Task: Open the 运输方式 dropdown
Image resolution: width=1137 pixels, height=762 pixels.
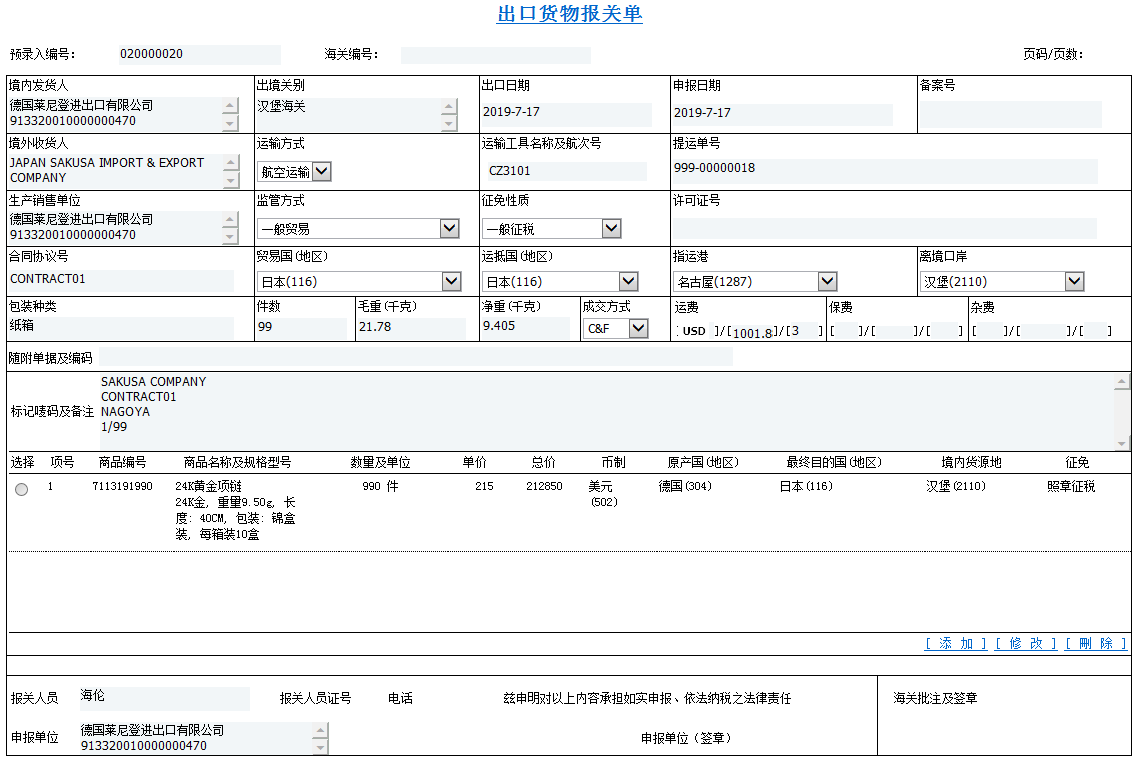Action: tap(321, 172)
